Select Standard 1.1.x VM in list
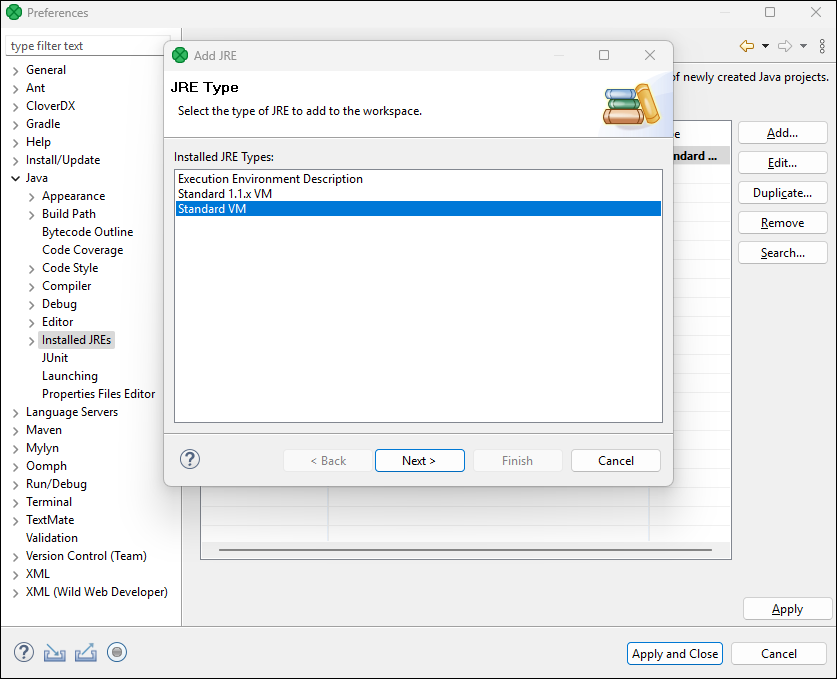Viewport: 837px width, 679px height. [225, 194]
